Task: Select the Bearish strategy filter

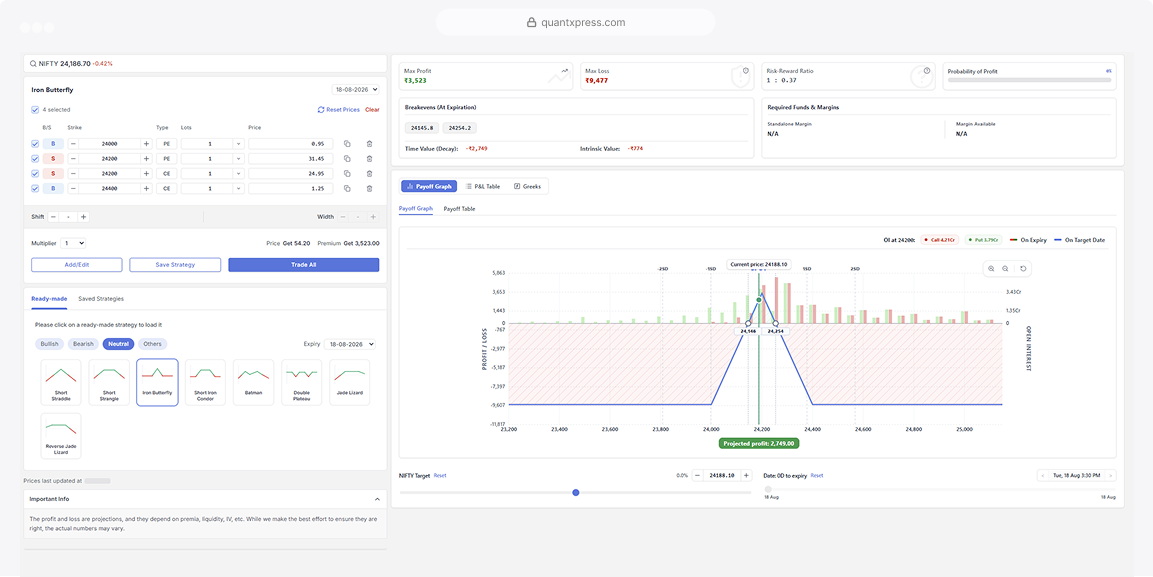Action: (x=82, y=344)
